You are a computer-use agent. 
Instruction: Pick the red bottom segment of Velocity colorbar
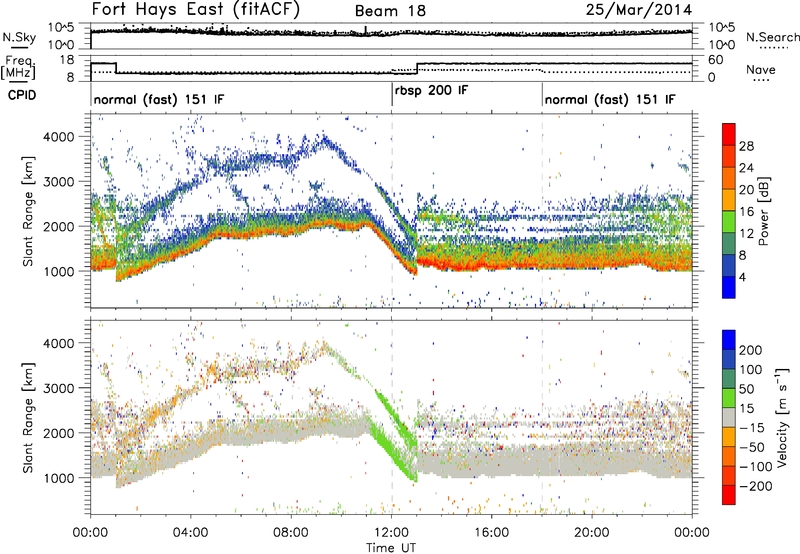click(729, 495)
